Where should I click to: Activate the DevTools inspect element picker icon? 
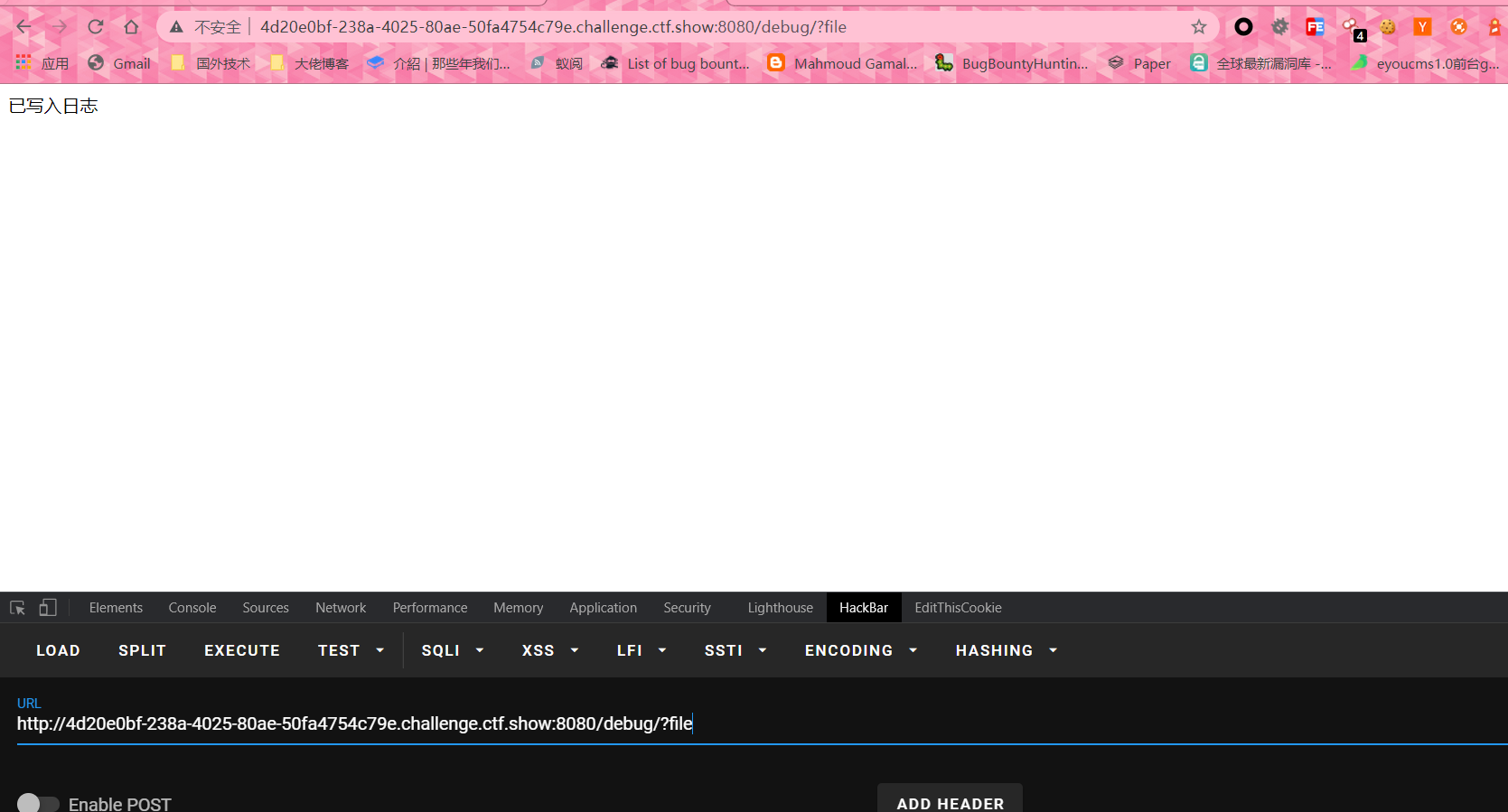(x=17, y=608)
